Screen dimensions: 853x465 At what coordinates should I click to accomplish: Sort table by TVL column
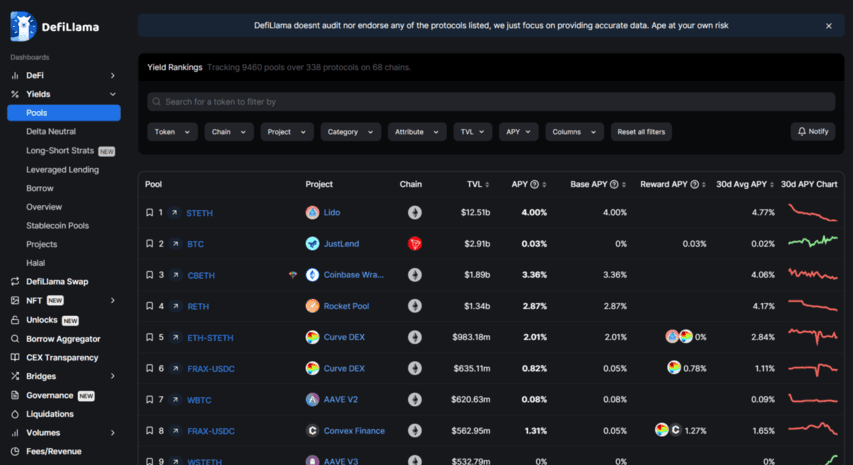pos(478,184)
